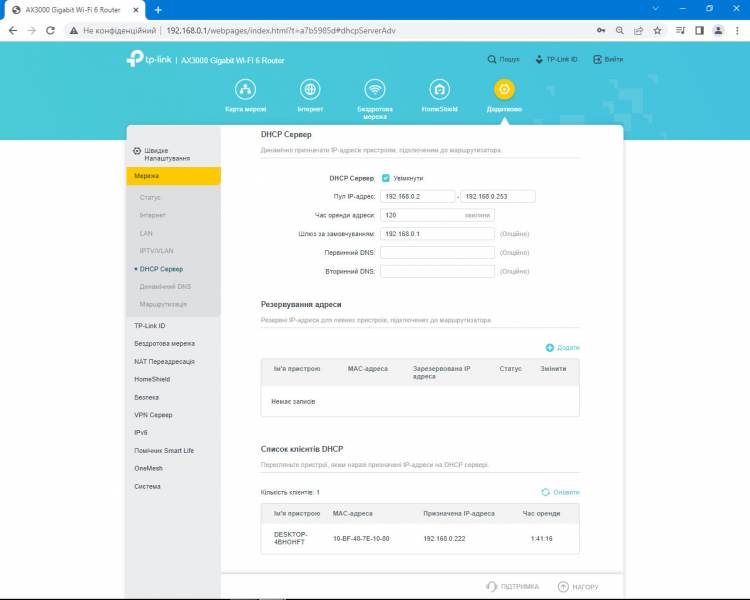Image resolution: width=750 pixels, height=600 pixels.
Task: Click the Primary DNS (Первинний DNS) field
Action: (x=437, y=253)
